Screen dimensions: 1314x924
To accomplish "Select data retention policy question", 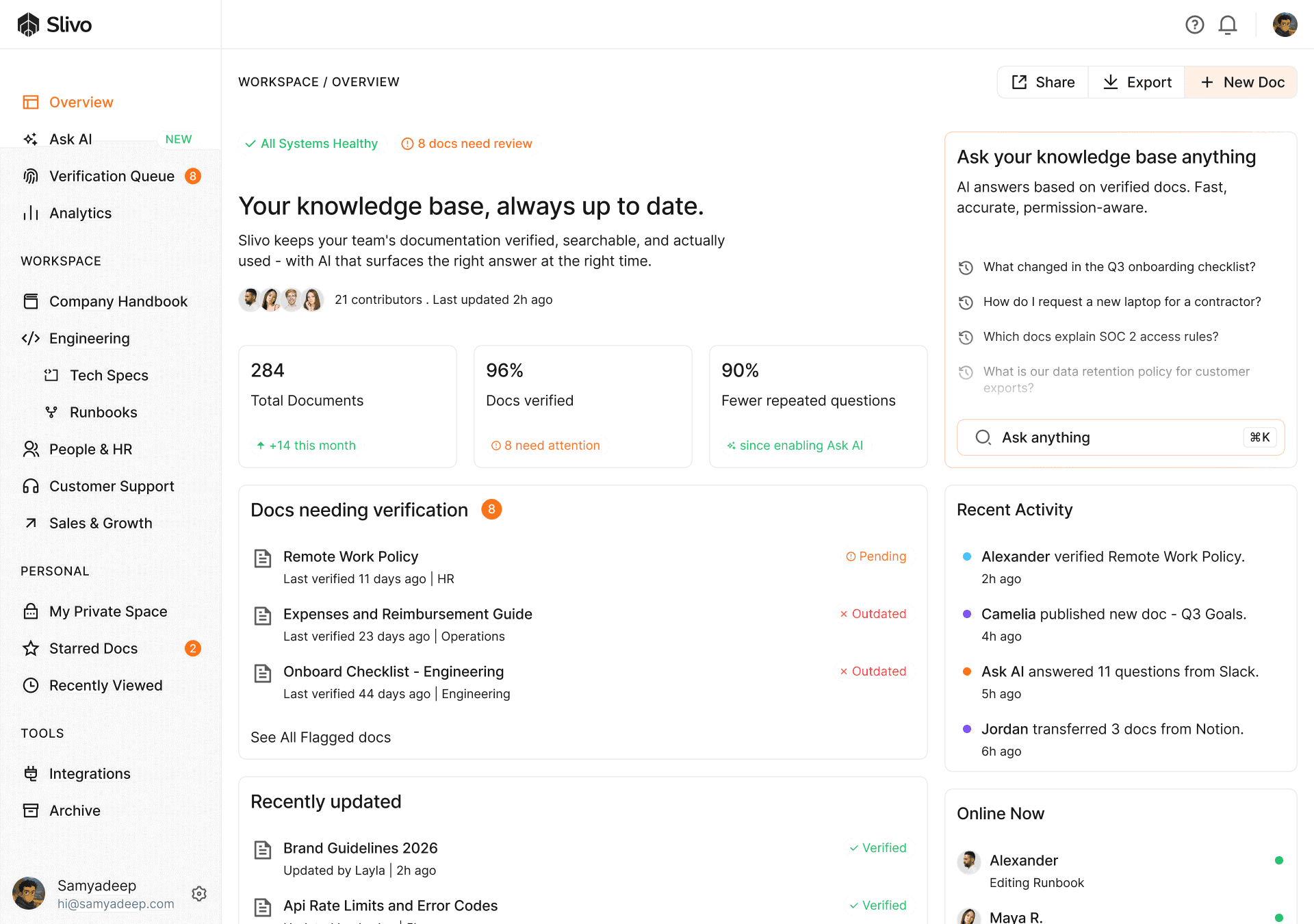I will click(x=1117, y=380).
